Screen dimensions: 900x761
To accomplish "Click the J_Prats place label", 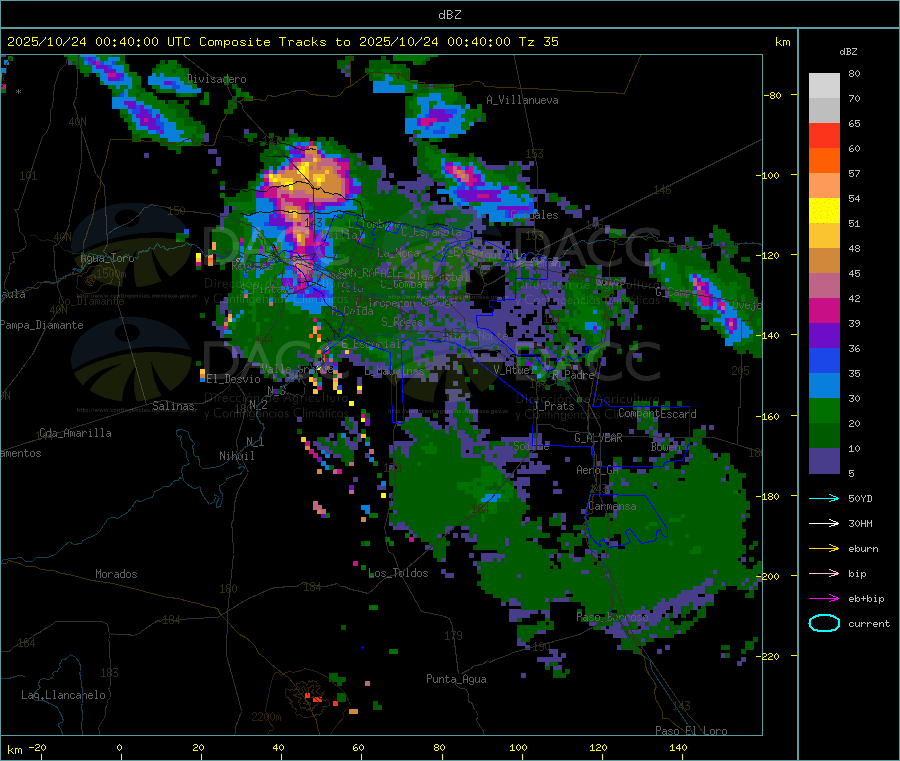I will [554, 406].
